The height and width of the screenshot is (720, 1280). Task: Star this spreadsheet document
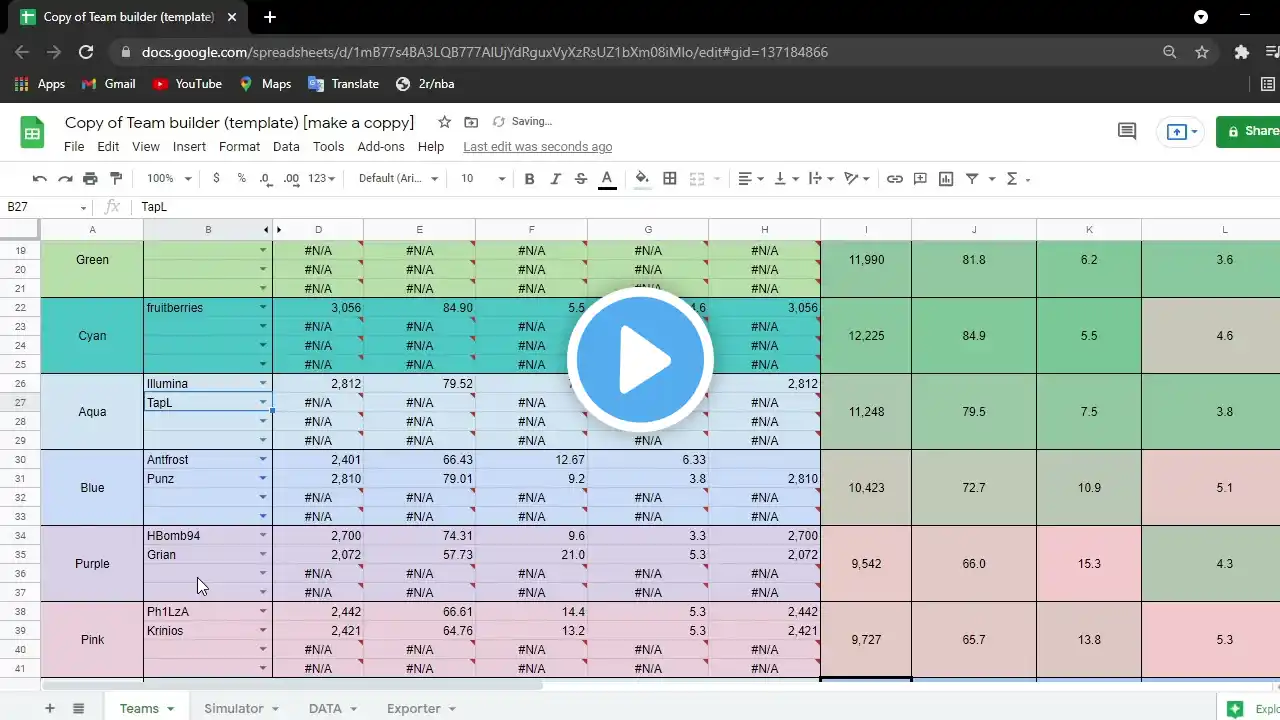[444, 122]
